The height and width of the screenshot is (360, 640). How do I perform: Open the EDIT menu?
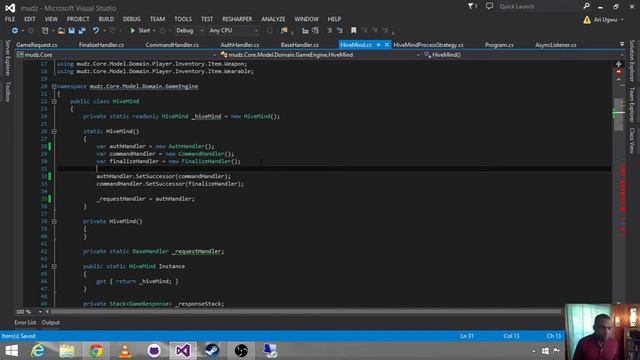[30, 19]
